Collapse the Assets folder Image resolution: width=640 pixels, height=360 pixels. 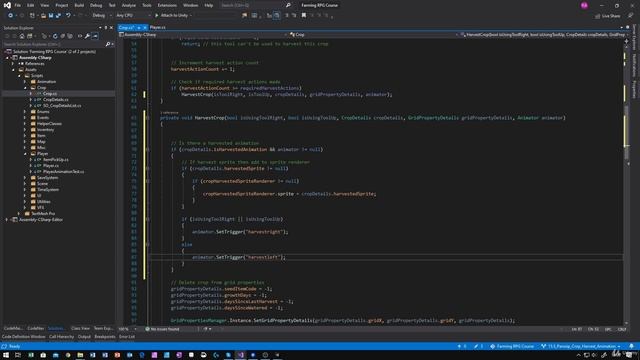pos(13,70)
